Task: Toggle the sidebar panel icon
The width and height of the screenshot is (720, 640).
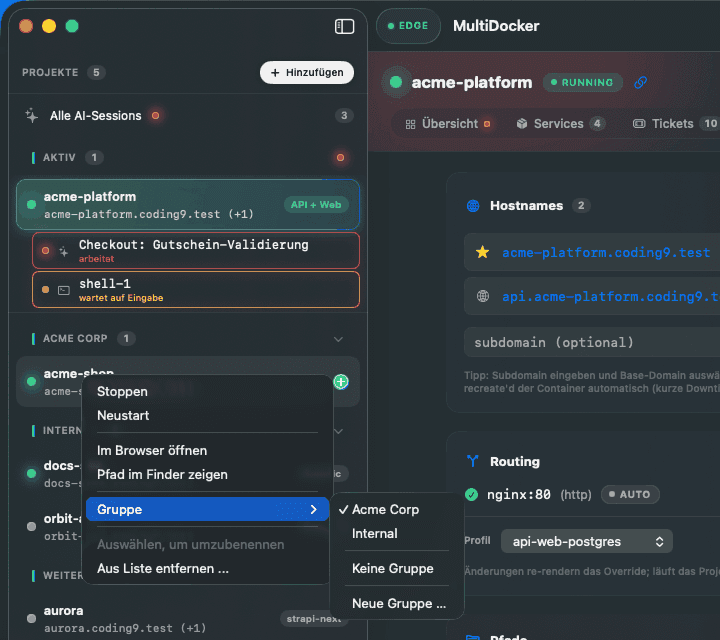Action: [x=344, y=26]
